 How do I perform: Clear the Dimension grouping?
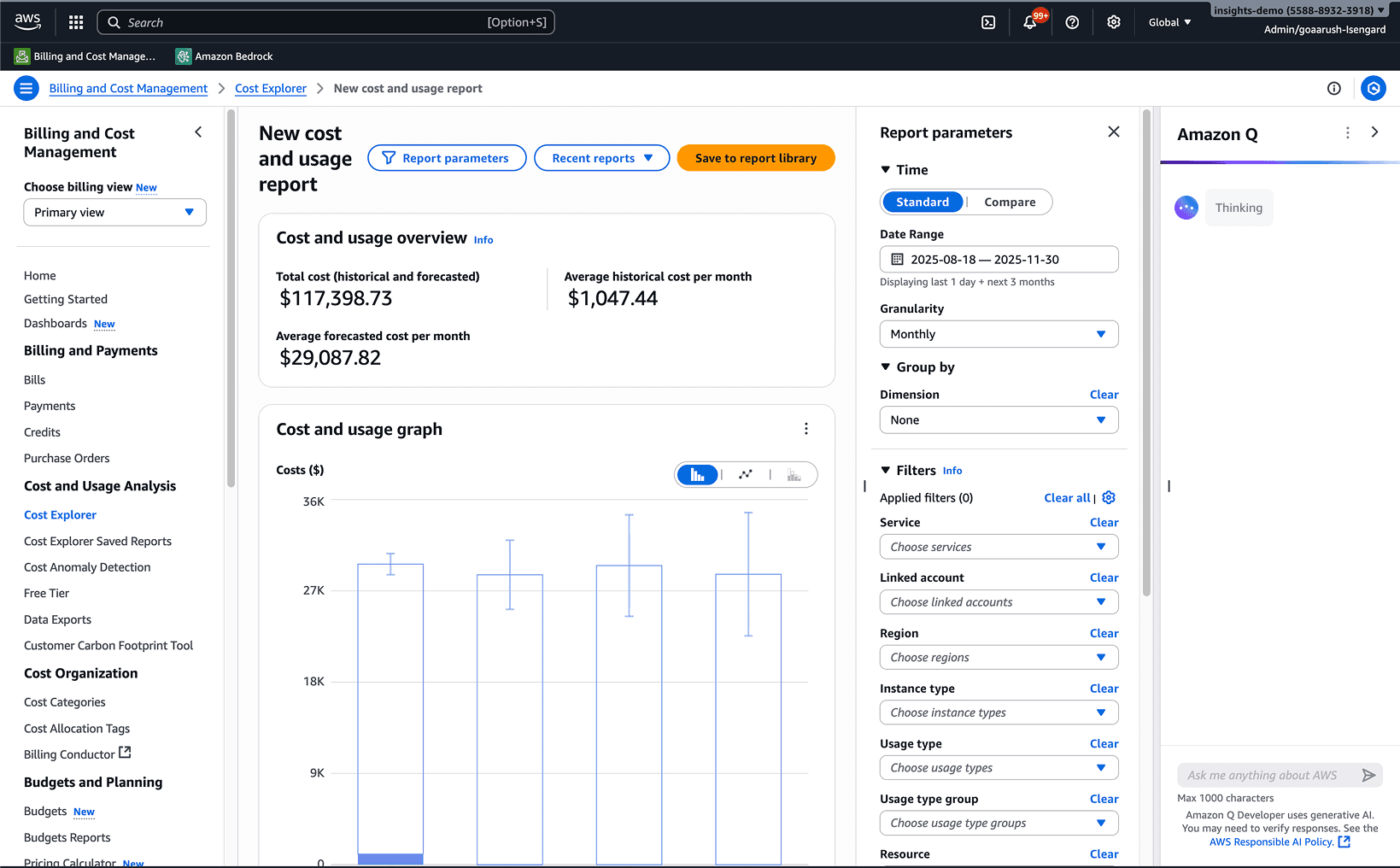1104,394
